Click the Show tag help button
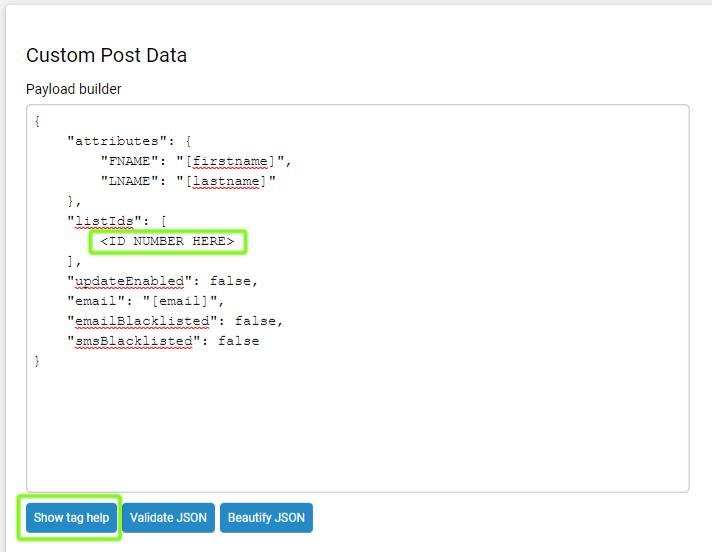Image resolution: width=712 pixels, height=552 pixels. pyautogui.click(x=71, y=518)
